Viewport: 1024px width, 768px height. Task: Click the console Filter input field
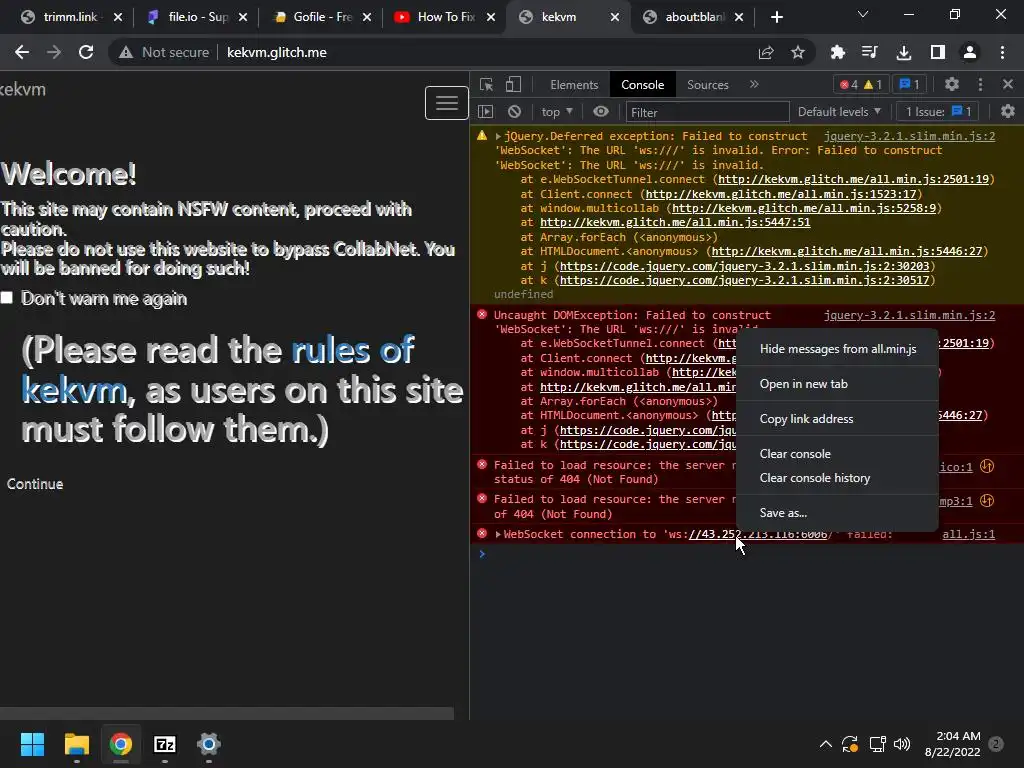707,112
